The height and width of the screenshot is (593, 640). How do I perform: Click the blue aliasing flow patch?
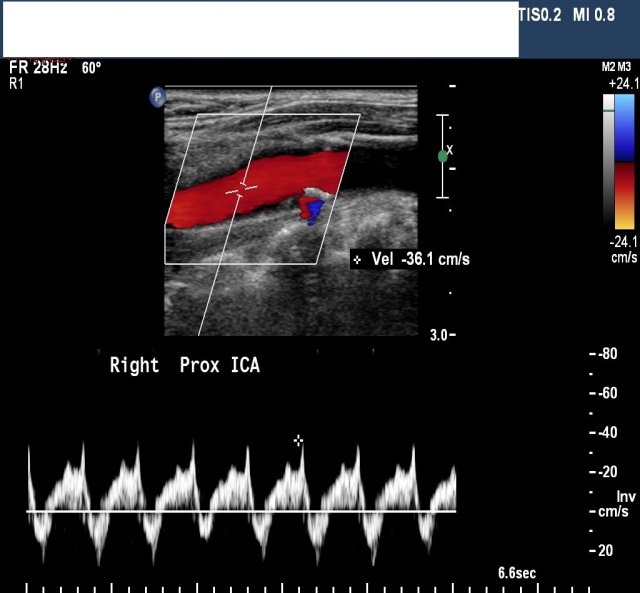314,210
